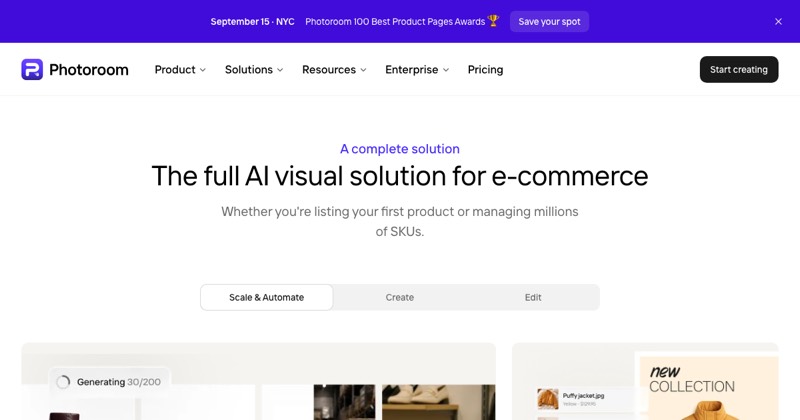Image resolution: width=800 pixels, height=420 pixels.
Task: Click the Photoroom wordmark text
Action: (89, 69)
